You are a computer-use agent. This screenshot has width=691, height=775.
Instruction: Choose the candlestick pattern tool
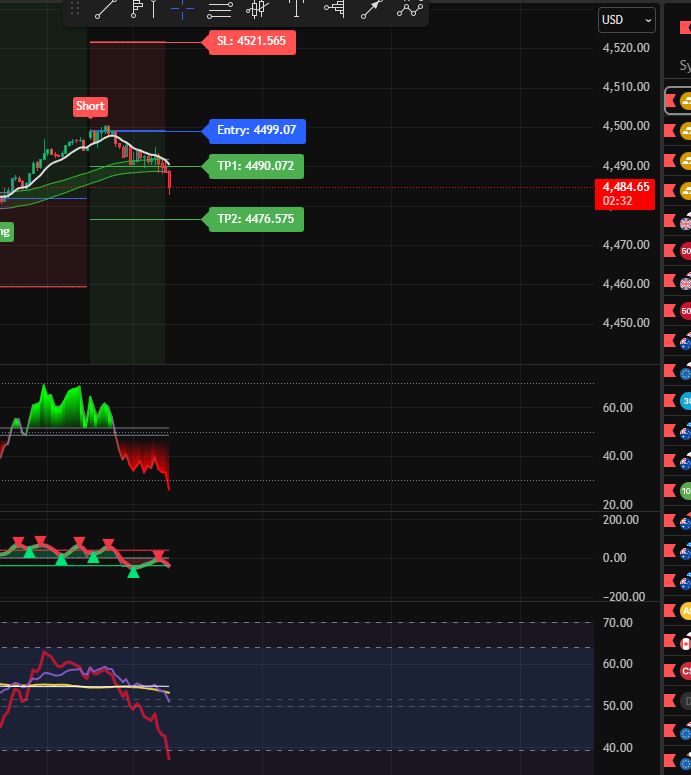coord(258,10)
